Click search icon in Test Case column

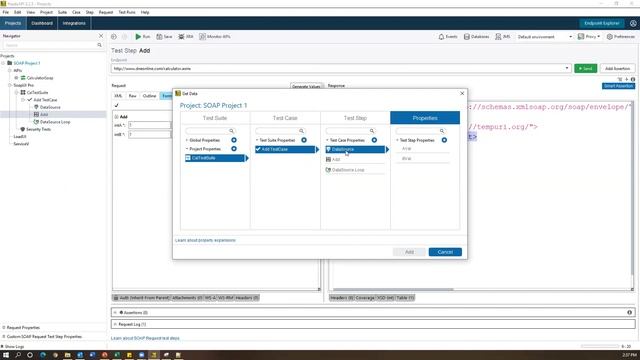[301, 131]
